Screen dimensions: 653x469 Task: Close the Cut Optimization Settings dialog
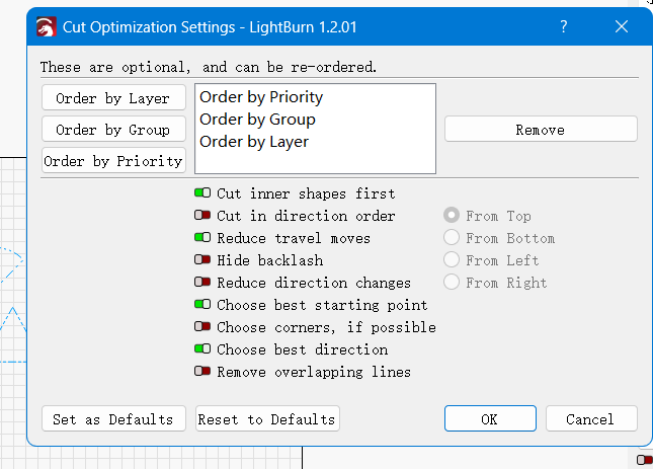[621, 27]
